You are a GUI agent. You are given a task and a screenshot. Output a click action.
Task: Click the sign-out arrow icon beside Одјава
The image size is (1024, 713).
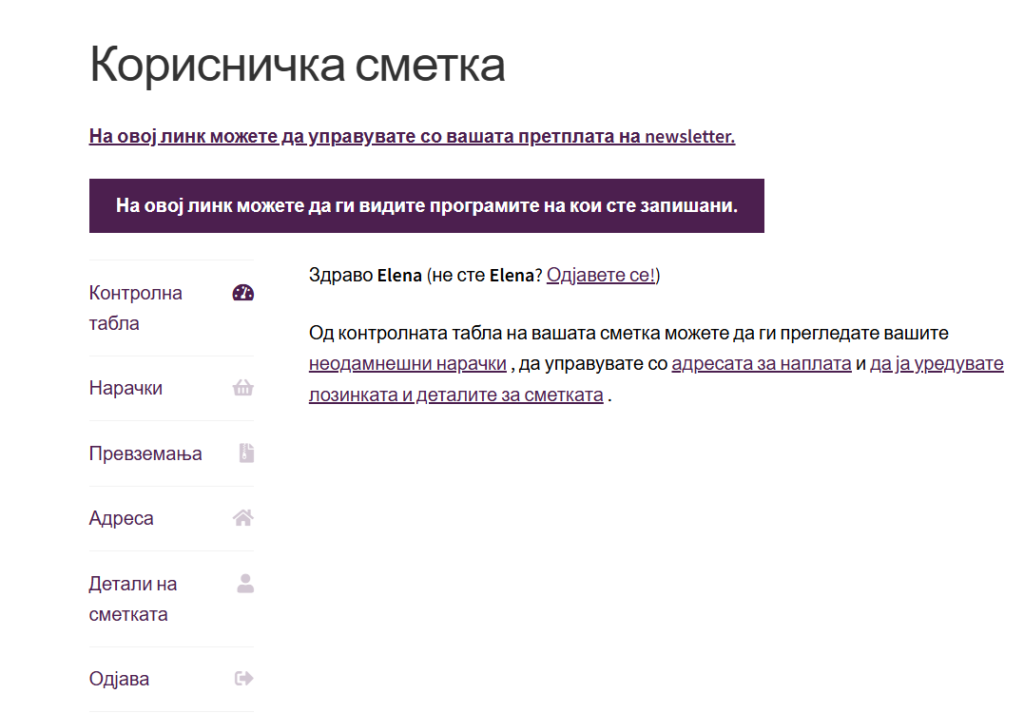pyautogui.click(x=243, y=679)
